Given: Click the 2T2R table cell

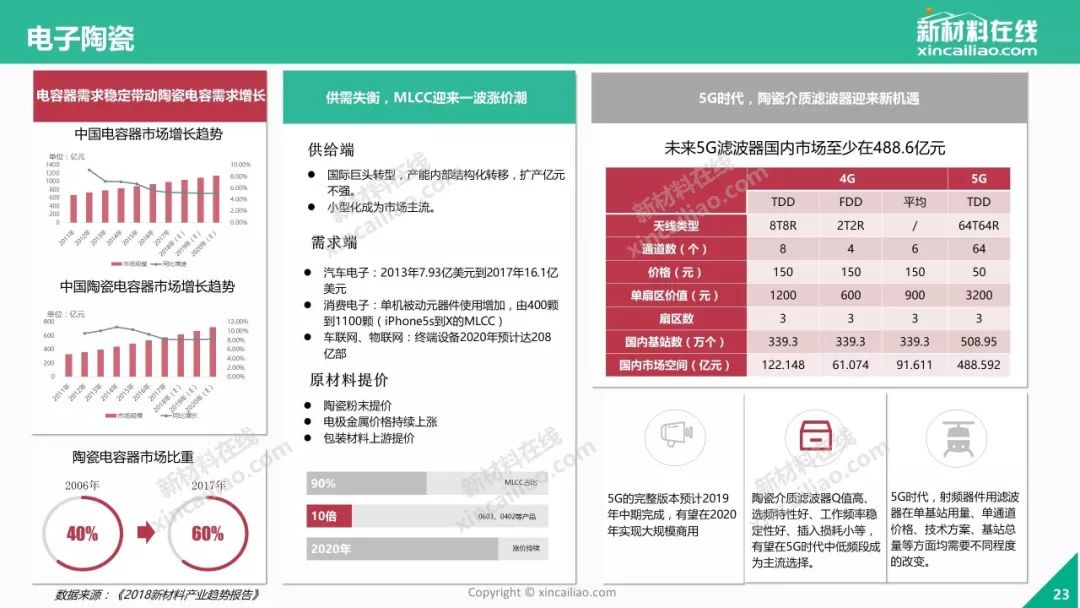Looking at the screenshot, I should click(x=851, y=225).
